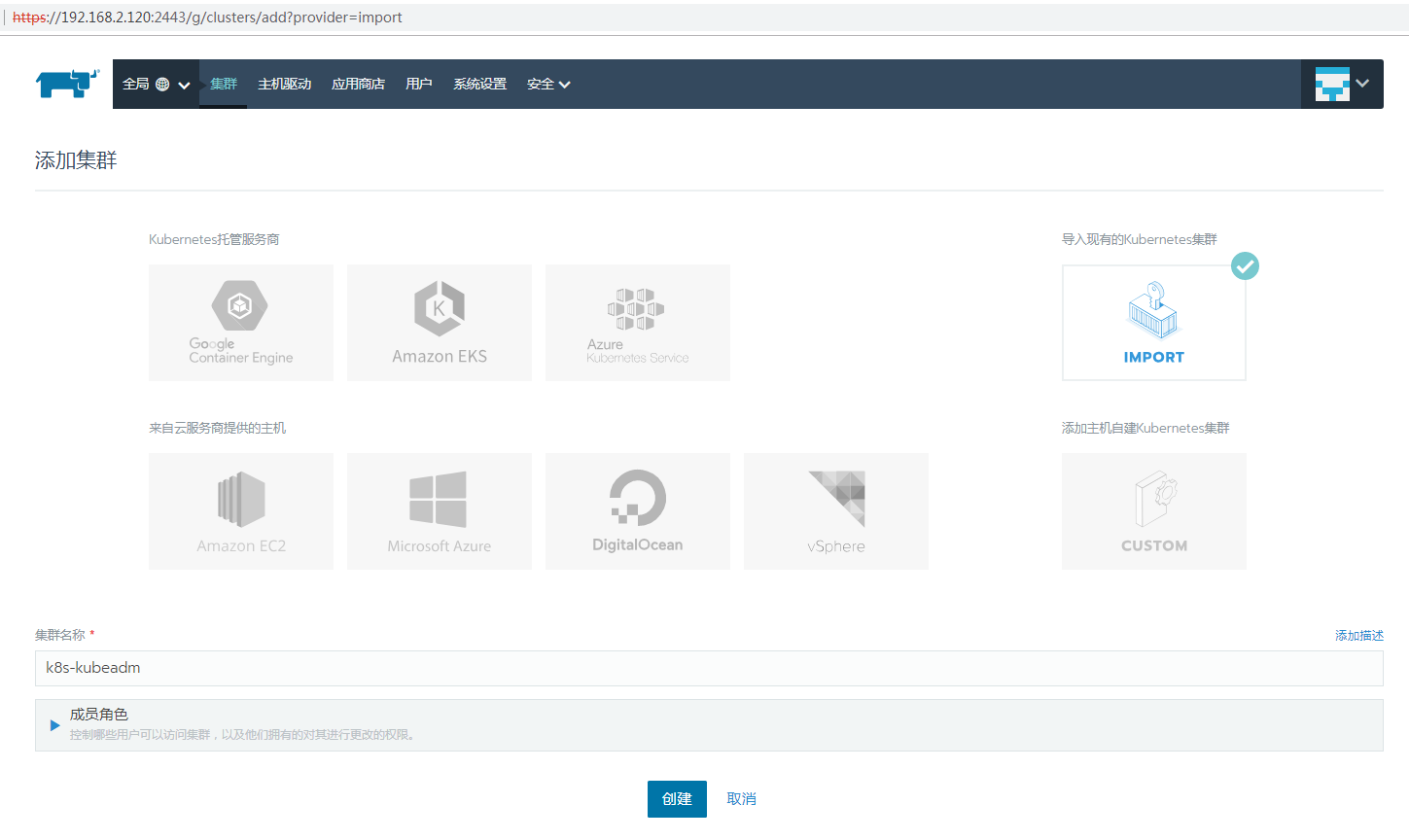Open the 全局 global scope dropdown

pos(156,85)
